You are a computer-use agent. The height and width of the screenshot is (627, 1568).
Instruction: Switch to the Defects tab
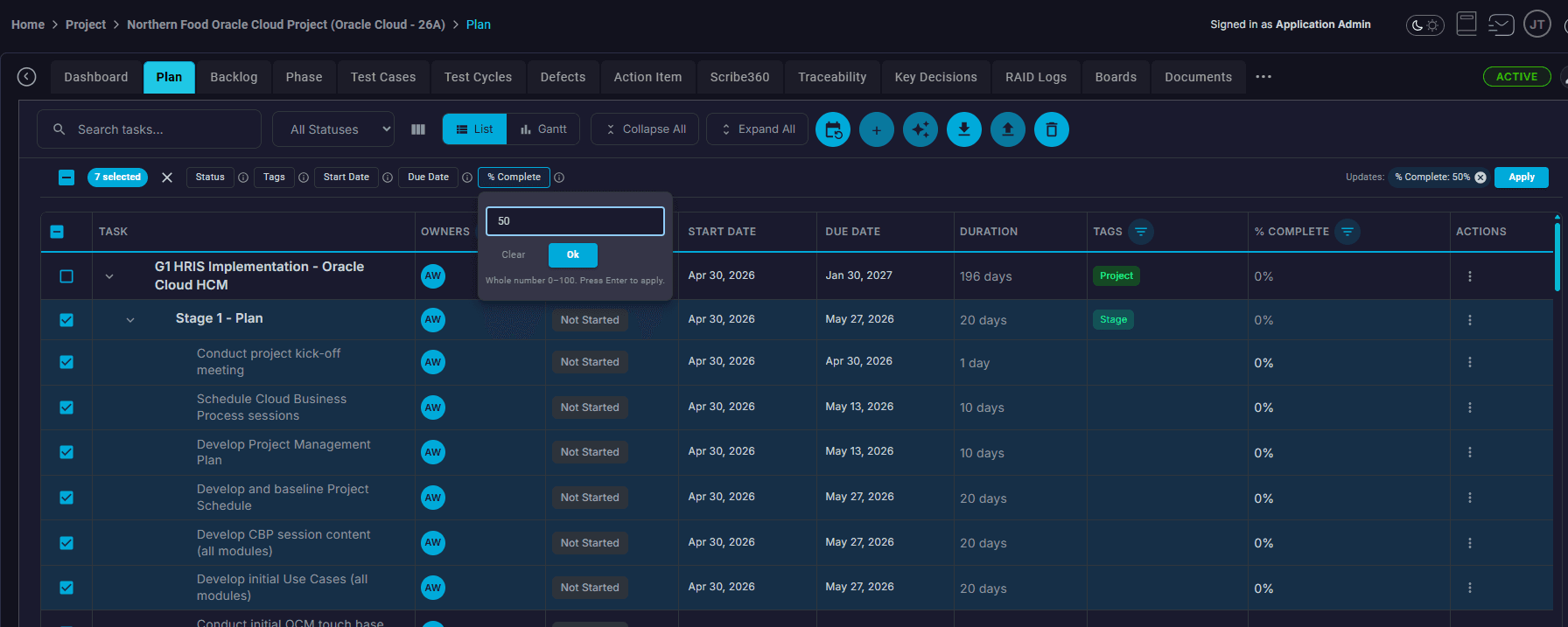pyautogui.click(x=563, y=77)
